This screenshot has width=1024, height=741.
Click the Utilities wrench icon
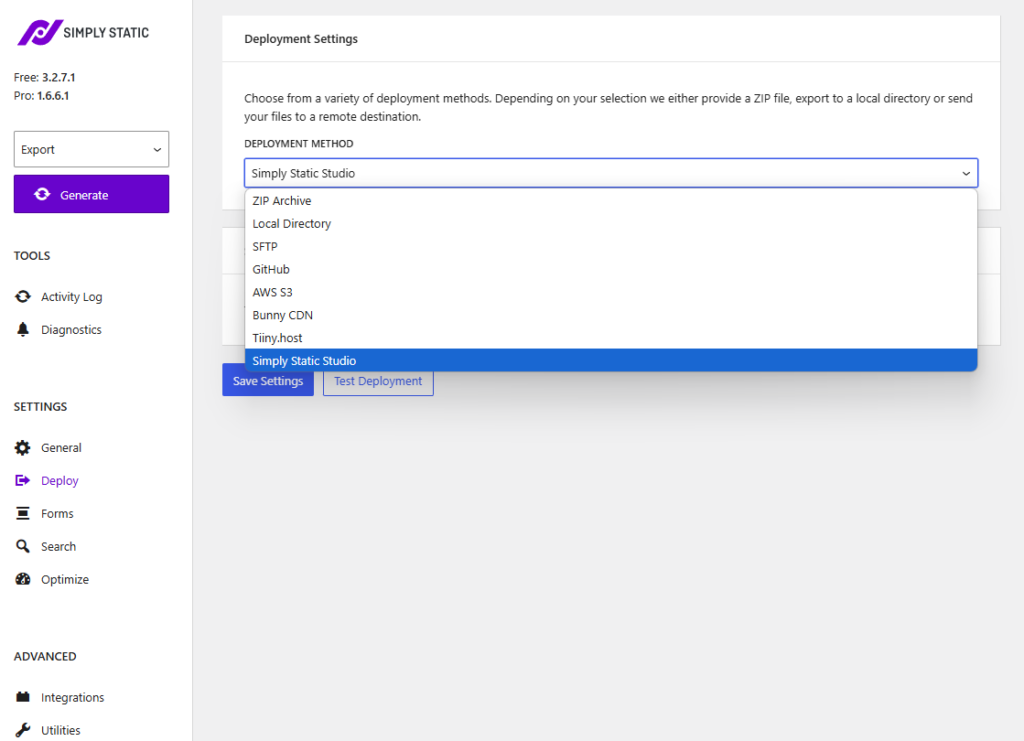click(23, 730)
